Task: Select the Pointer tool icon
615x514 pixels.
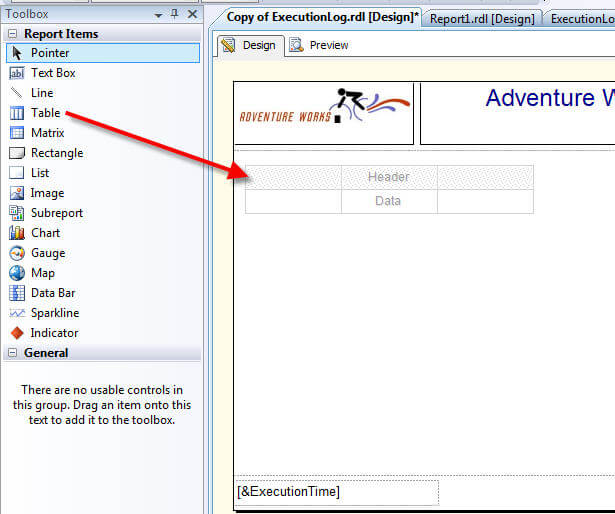Action: pos(16,53)
